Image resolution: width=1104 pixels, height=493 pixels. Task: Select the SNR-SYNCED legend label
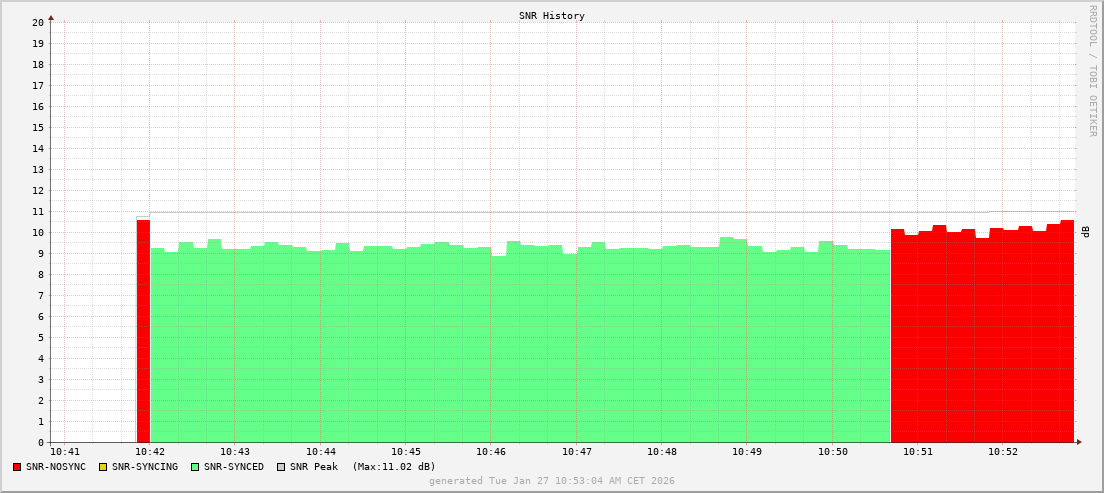tap(234, 467)
